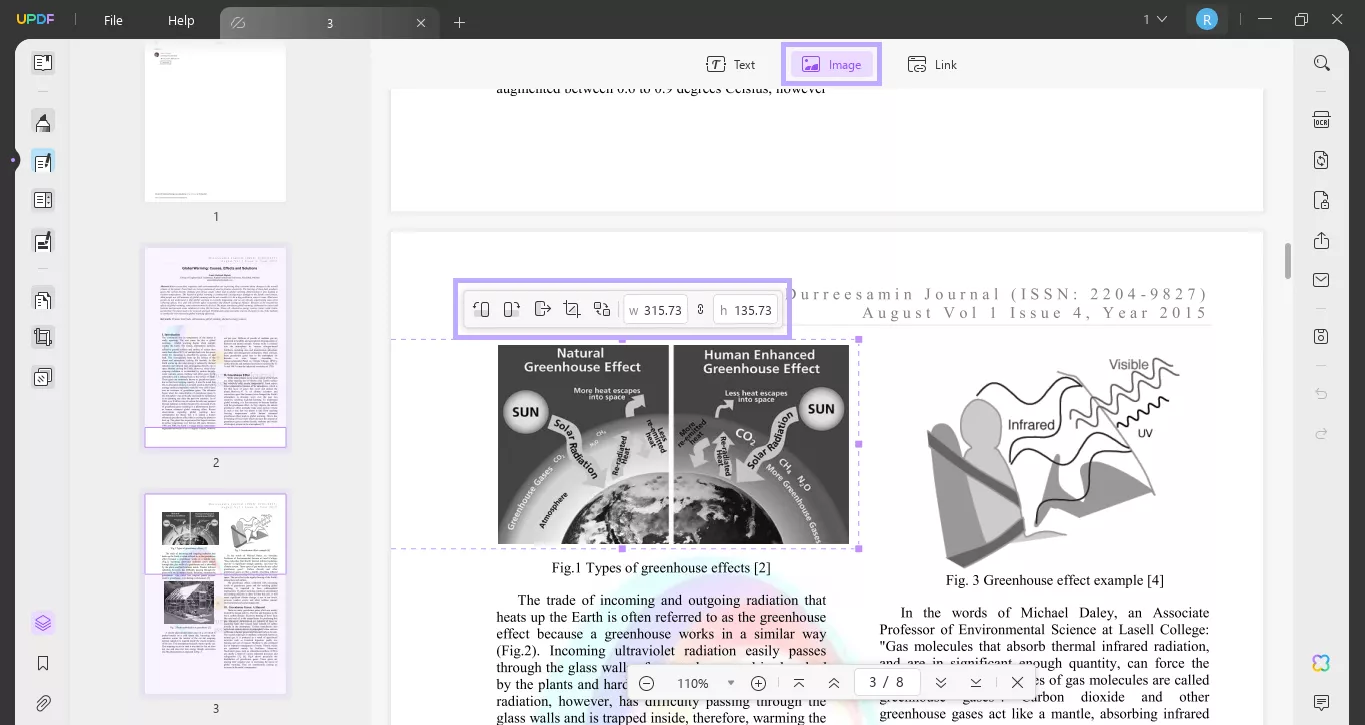This screenshot has width=1365, height=725.
Task: Click the caption 'Fig. 3 Greenhouse effect example [4]'
Action: click(1054, 580)
